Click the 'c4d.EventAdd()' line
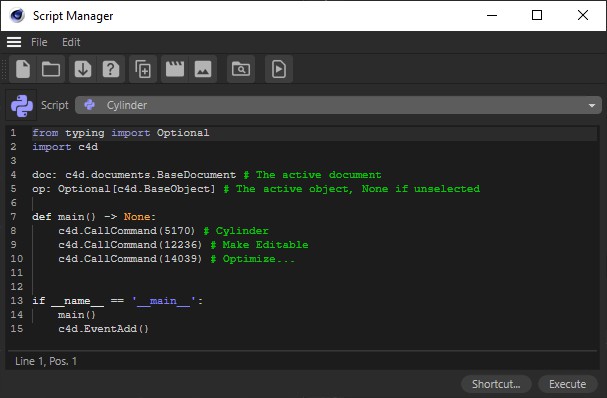The height and width of the screenshot is (398, 607). [103, 329]
